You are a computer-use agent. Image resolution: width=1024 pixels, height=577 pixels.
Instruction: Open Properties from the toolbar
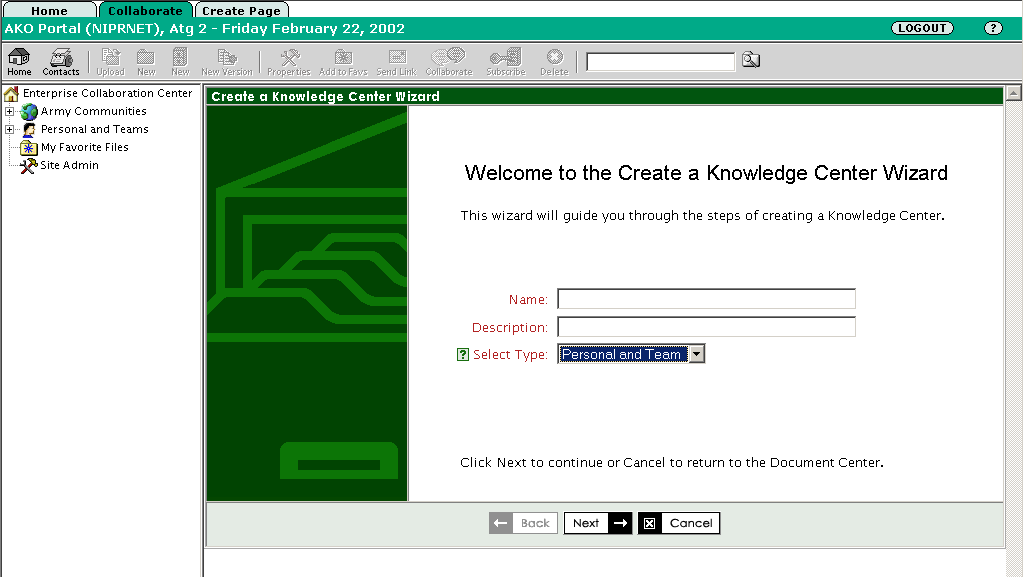coord(289,58)
